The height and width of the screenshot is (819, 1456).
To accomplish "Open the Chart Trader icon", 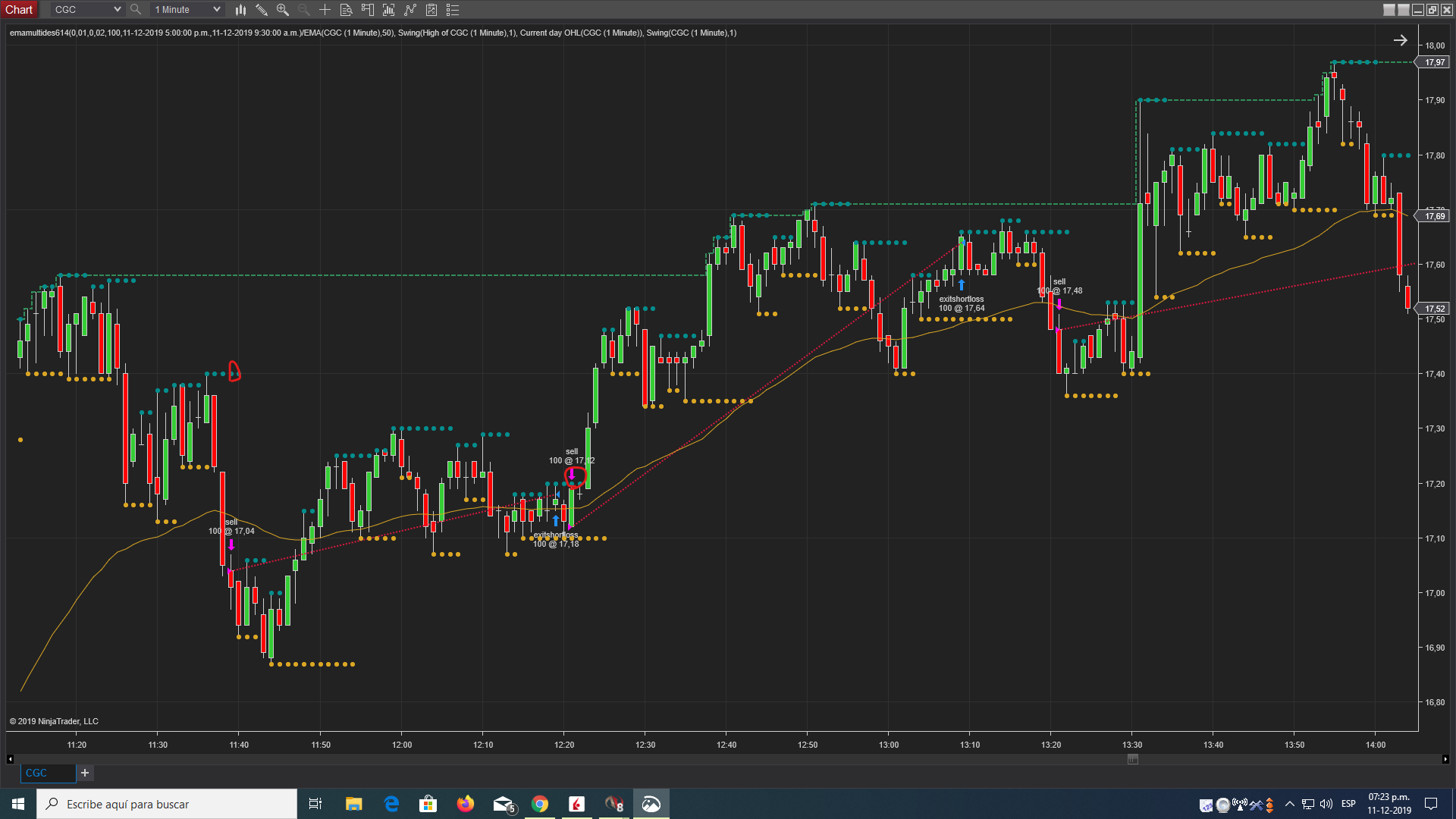I will (368, 10).
